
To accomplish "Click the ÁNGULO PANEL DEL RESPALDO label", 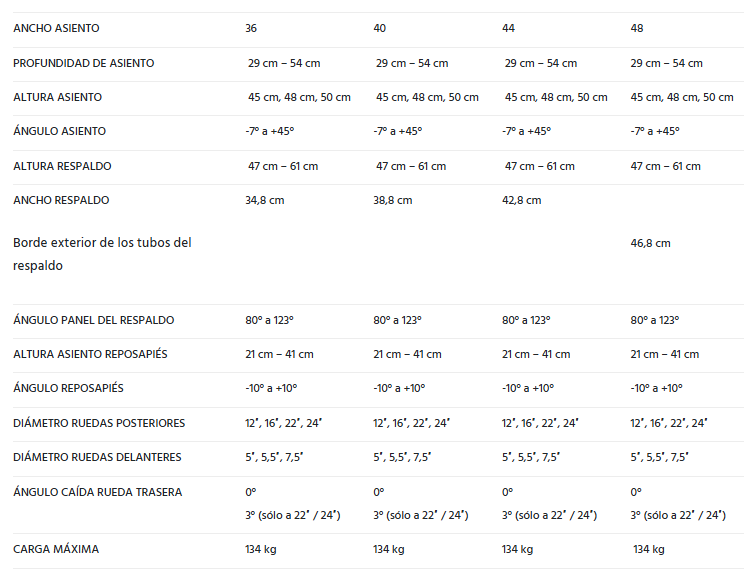I will coord(94,320).
